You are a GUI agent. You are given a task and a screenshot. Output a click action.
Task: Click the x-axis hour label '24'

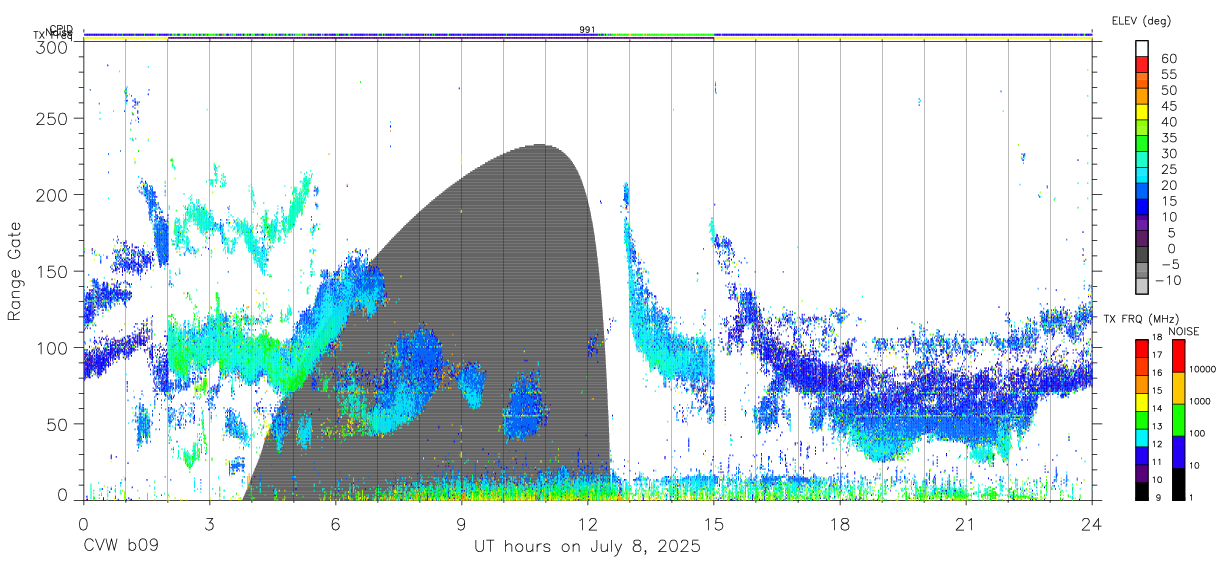1091,524
